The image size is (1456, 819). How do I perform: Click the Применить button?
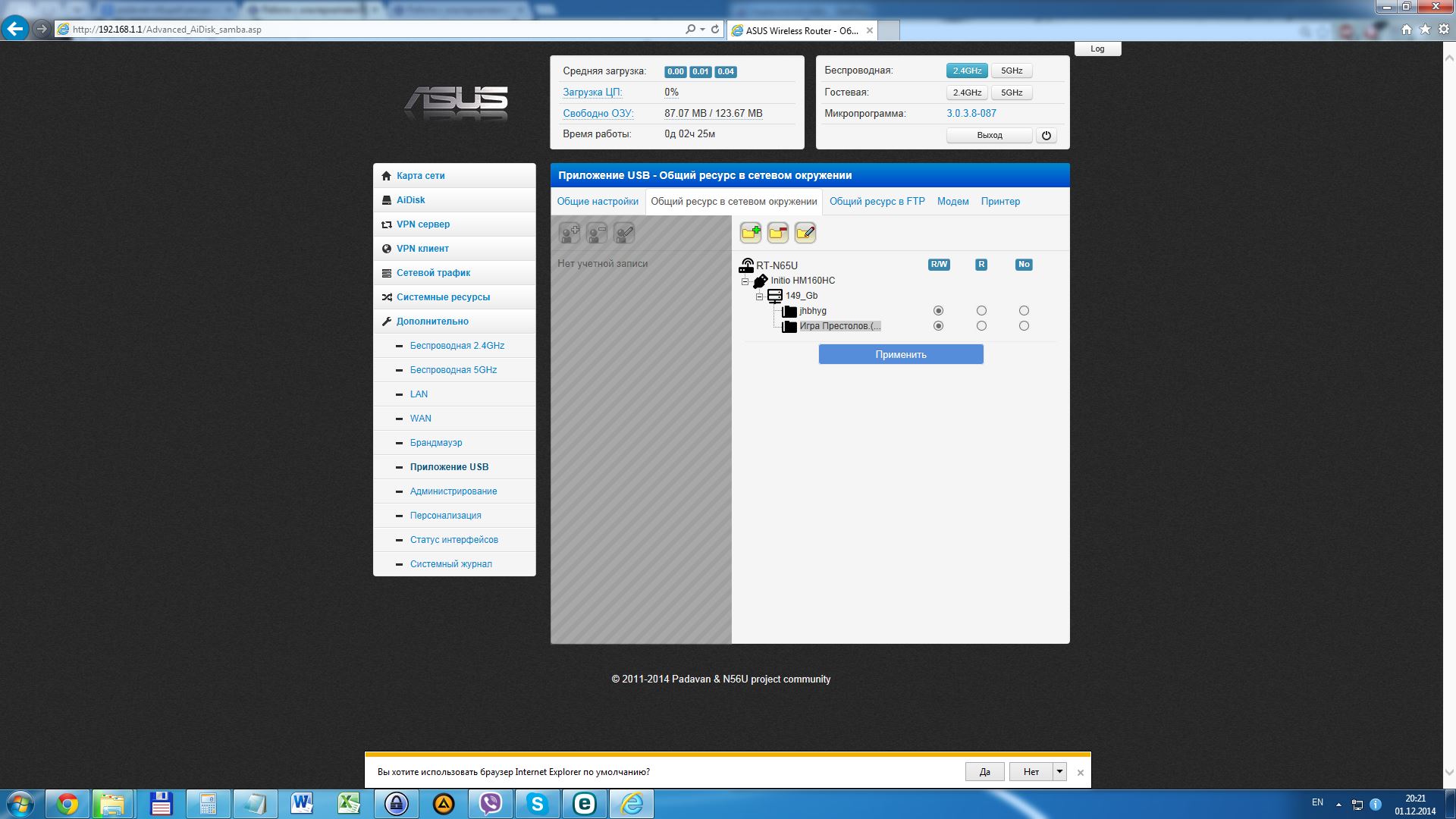pyautogui.click(x=900, y=354)
